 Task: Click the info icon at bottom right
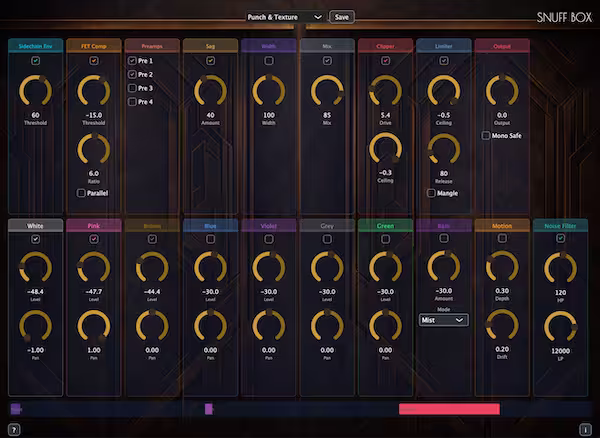tap(585, 429)
